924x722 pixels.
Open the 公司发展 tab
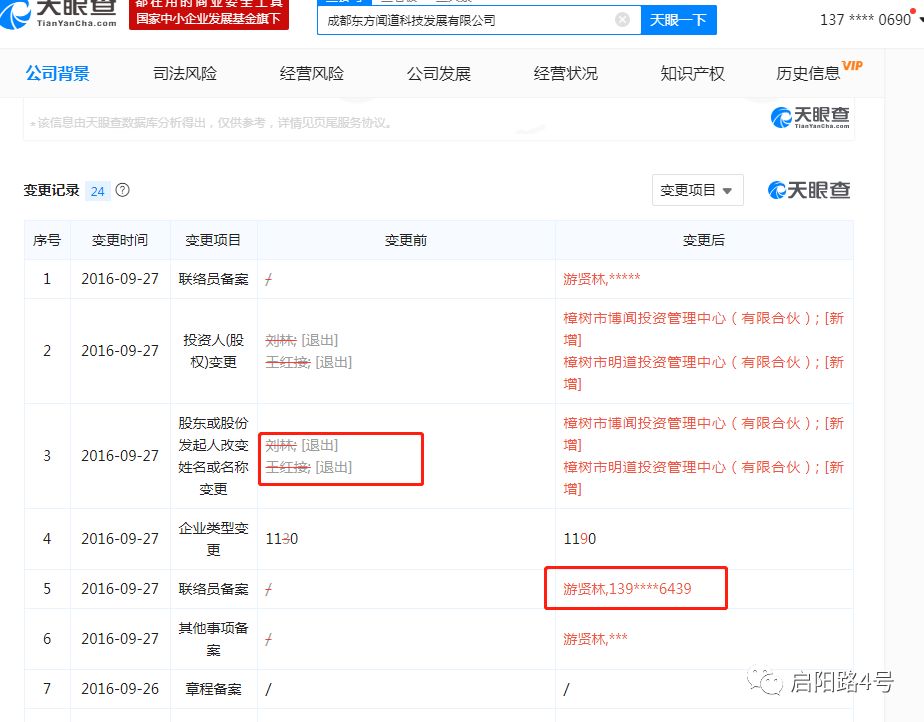coord(439,74)
